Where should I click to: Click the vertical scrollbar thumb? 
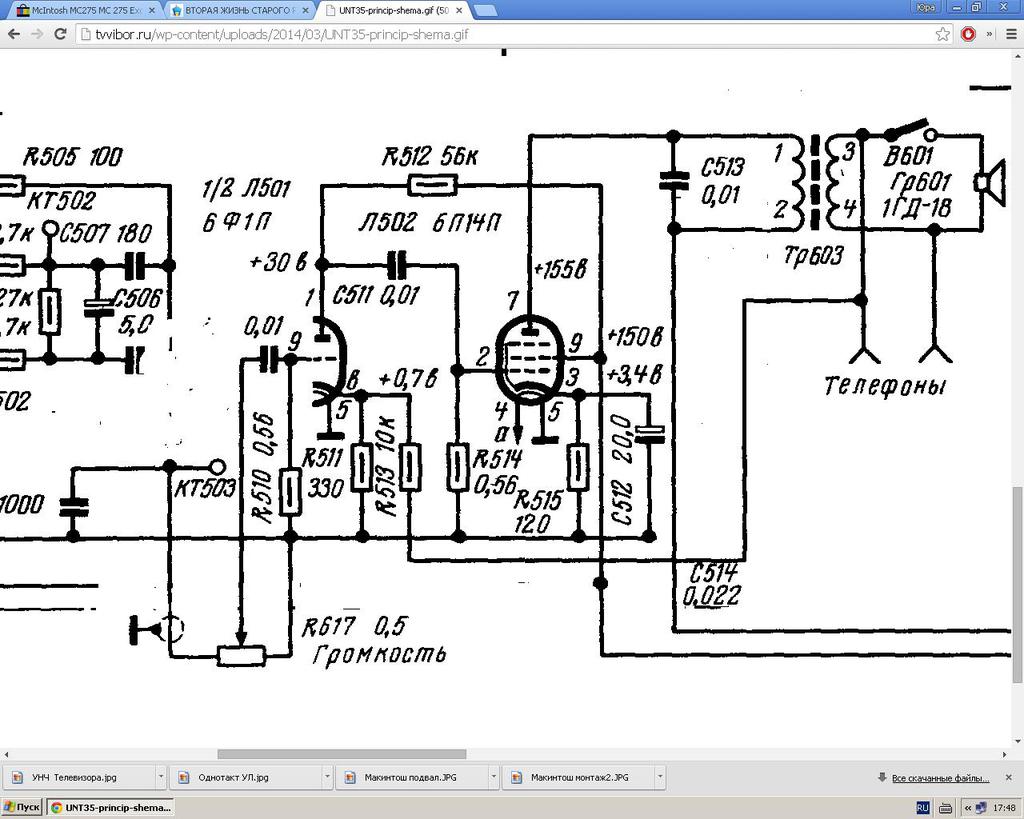(x=1017, y=585)
